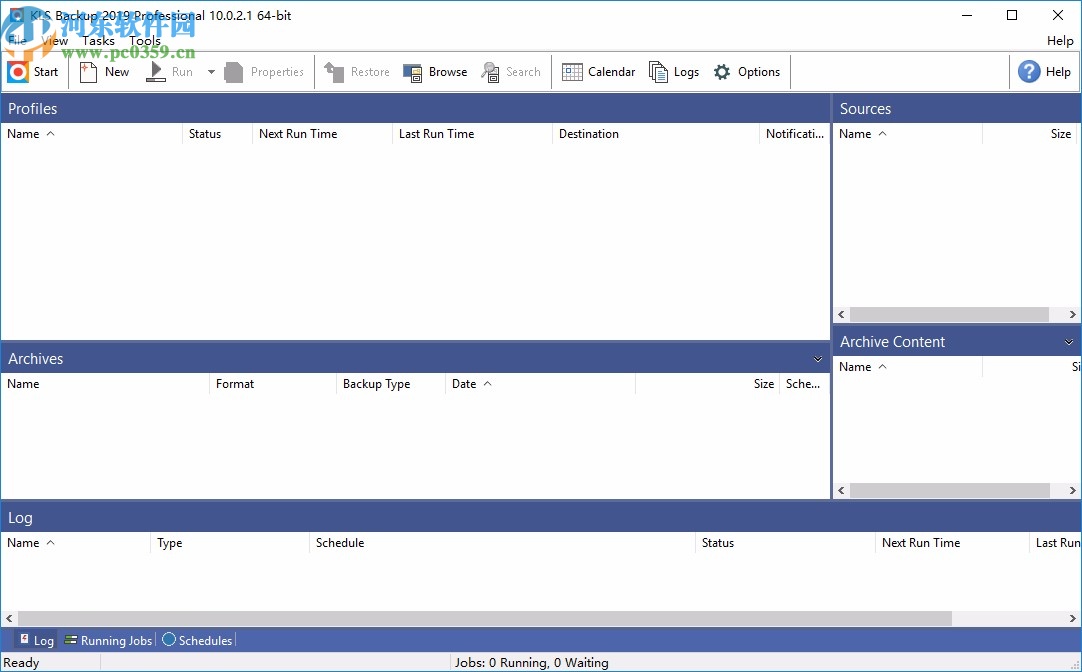Image resolution: width=1082 pixels, height=672 pixels.
Task: Click Sources scrollbar left arrow
Action: pyautogui.click(x=841, y=315)
